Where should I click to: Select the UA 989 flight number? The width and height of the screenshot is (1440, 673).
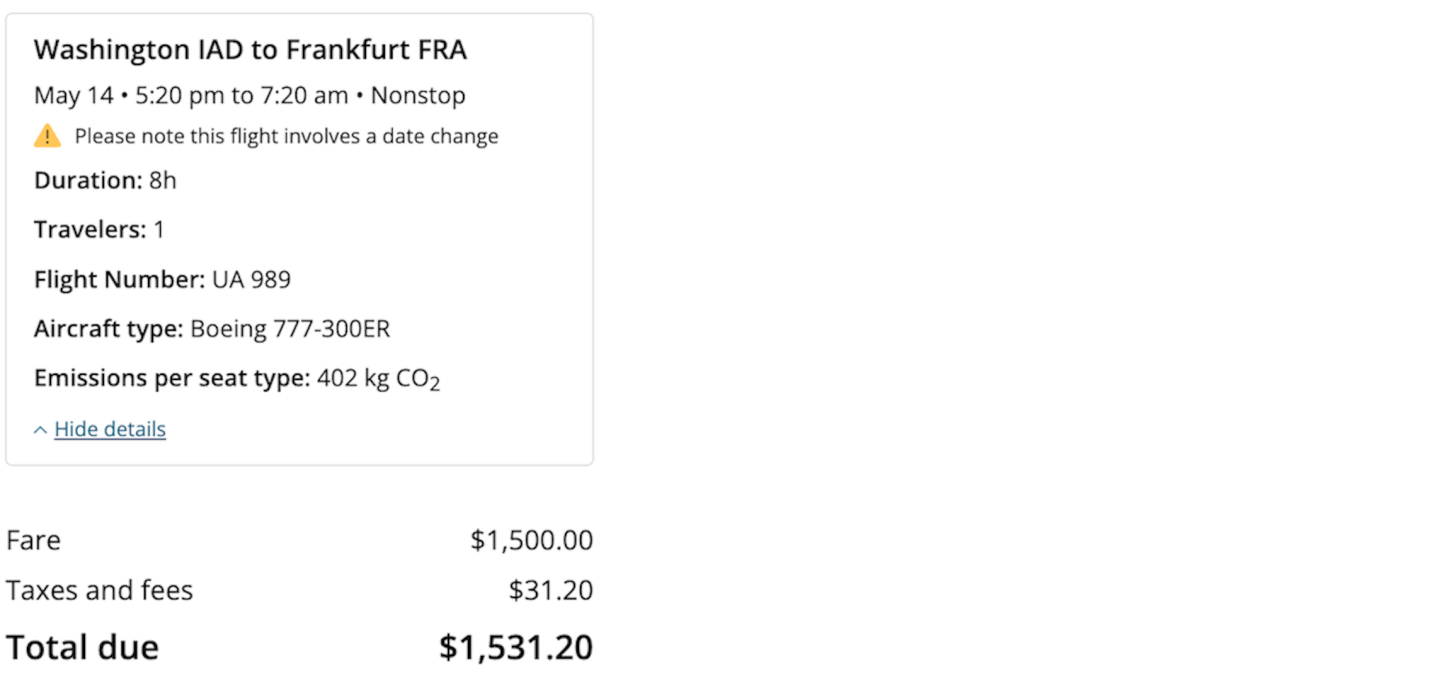pyautogui.click(x=251, y=279)
